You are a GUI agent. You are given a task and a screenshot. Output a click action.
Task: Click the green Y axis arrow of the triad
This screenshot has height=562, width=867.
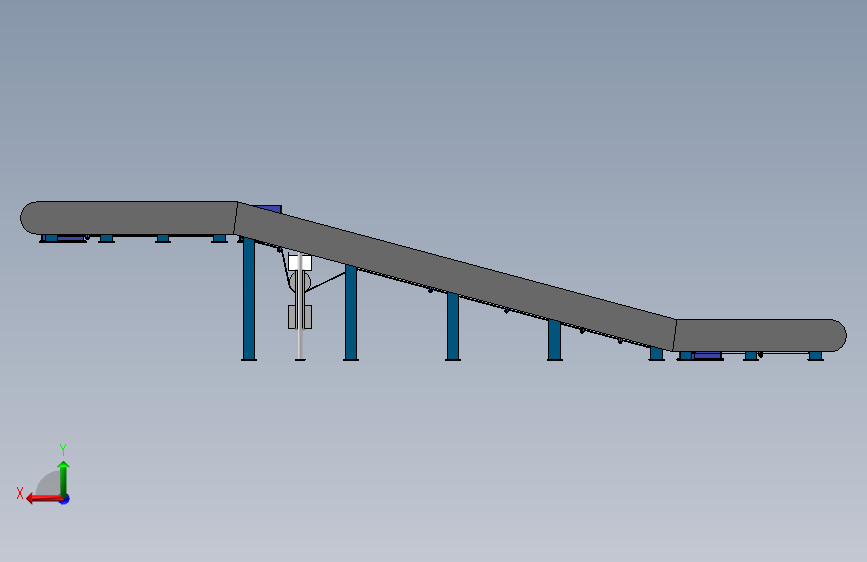tap(64, 478)
